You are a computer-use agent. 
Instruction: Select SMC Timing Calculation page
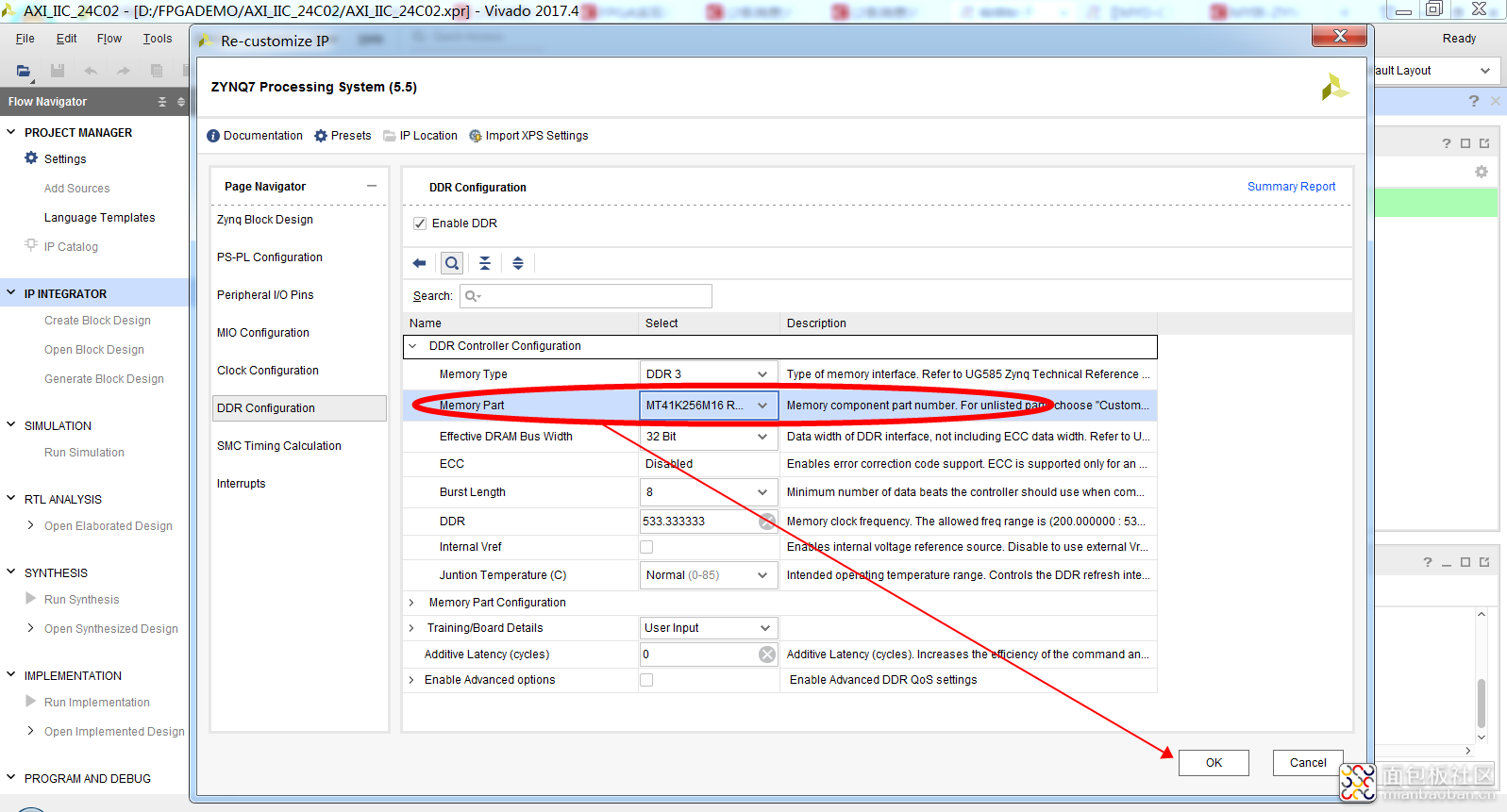pos(279,446)
